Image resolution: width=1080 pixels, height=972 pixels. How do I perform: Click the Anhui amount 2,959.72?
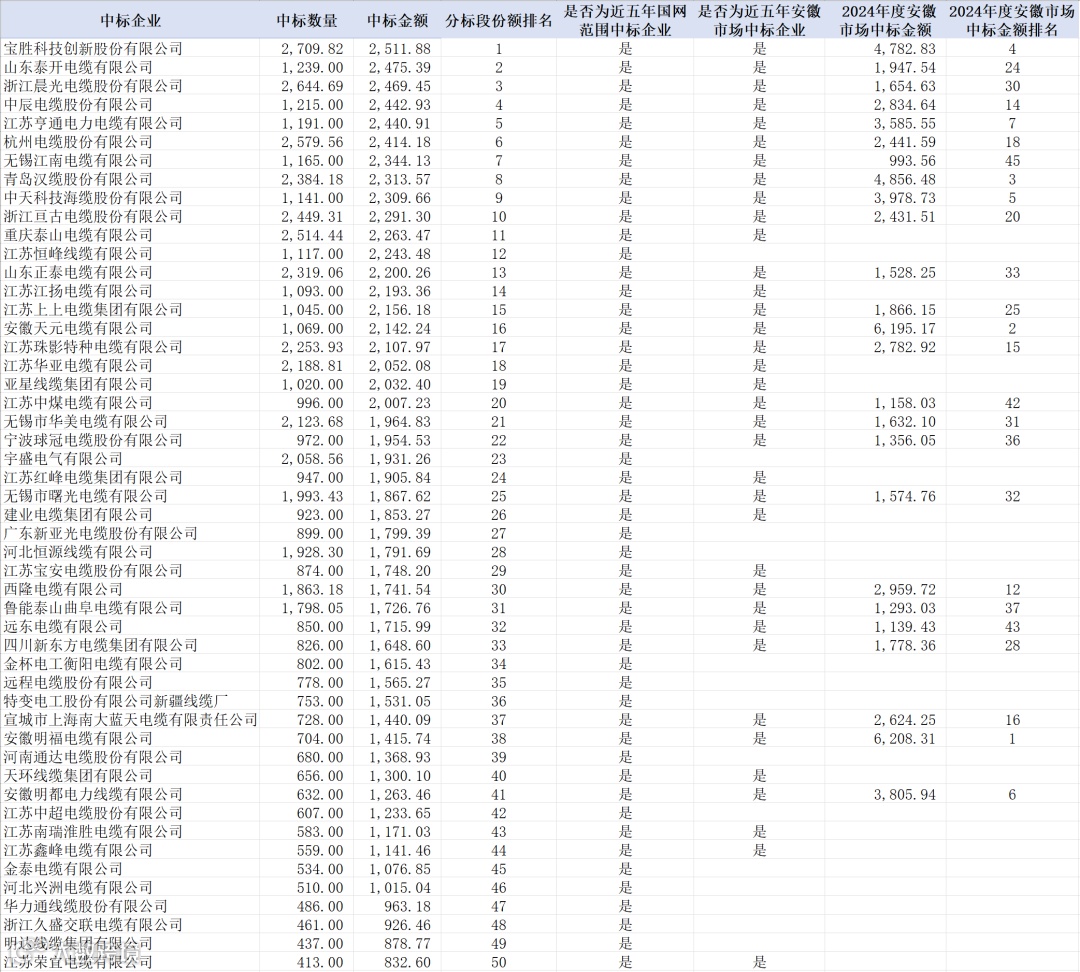pyautogui.click(x=905, y=590)
